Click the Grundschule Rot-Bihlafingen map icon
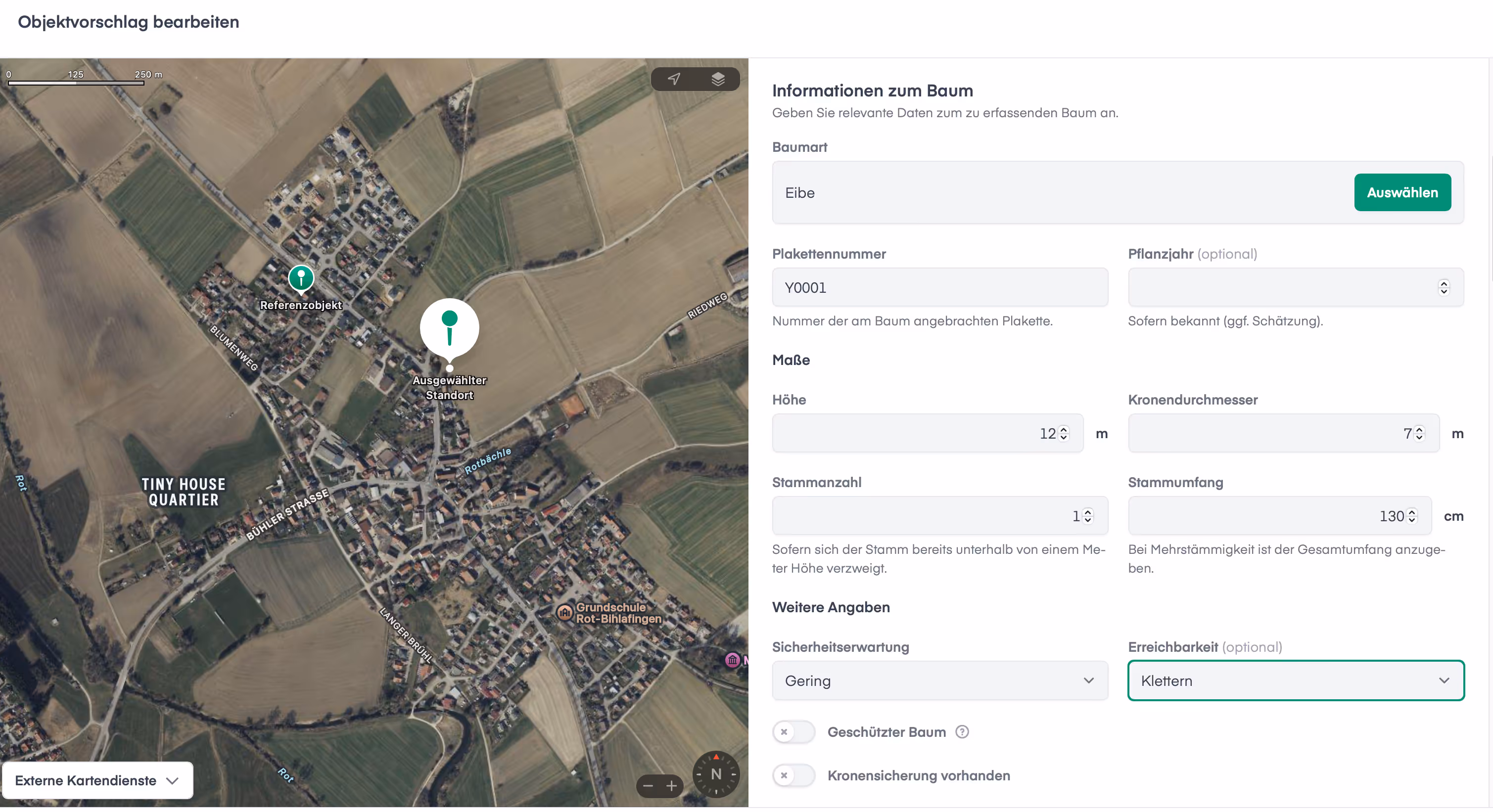The width and height of the screenshot is (1493, 812). (564, 612)
